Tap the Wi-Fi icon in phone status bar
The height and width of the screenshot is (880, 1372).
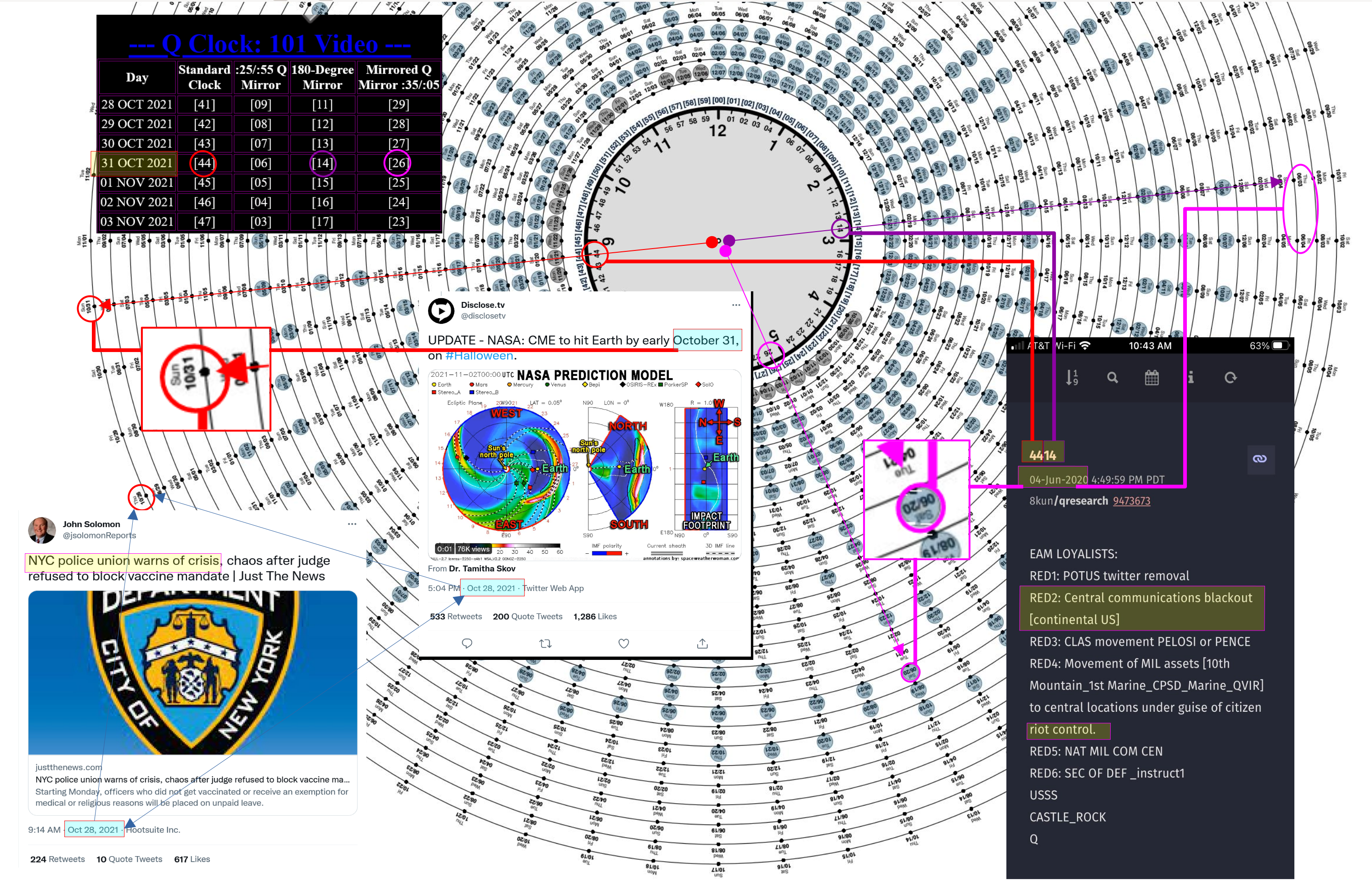tap(1085, 346)
